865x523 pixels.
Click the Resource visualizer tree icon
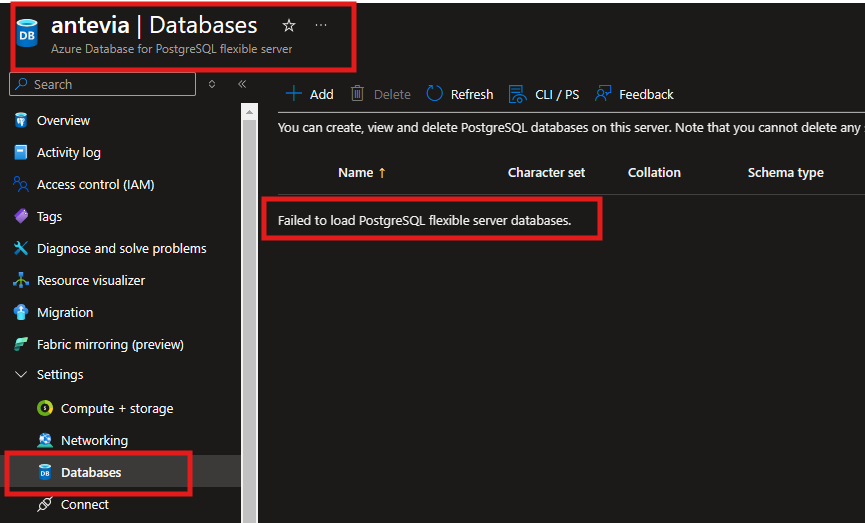click(21, 280)
